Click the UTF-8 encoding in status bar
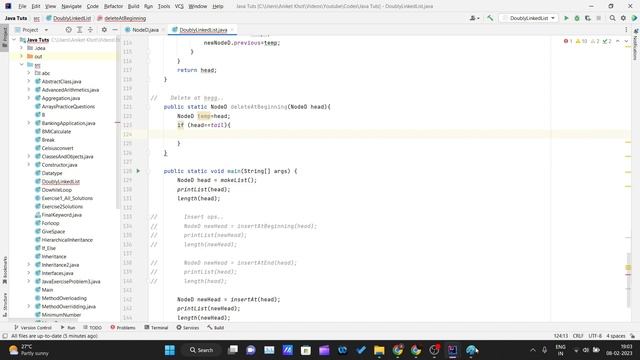The image size is (640, 360). tap(595, 336)
